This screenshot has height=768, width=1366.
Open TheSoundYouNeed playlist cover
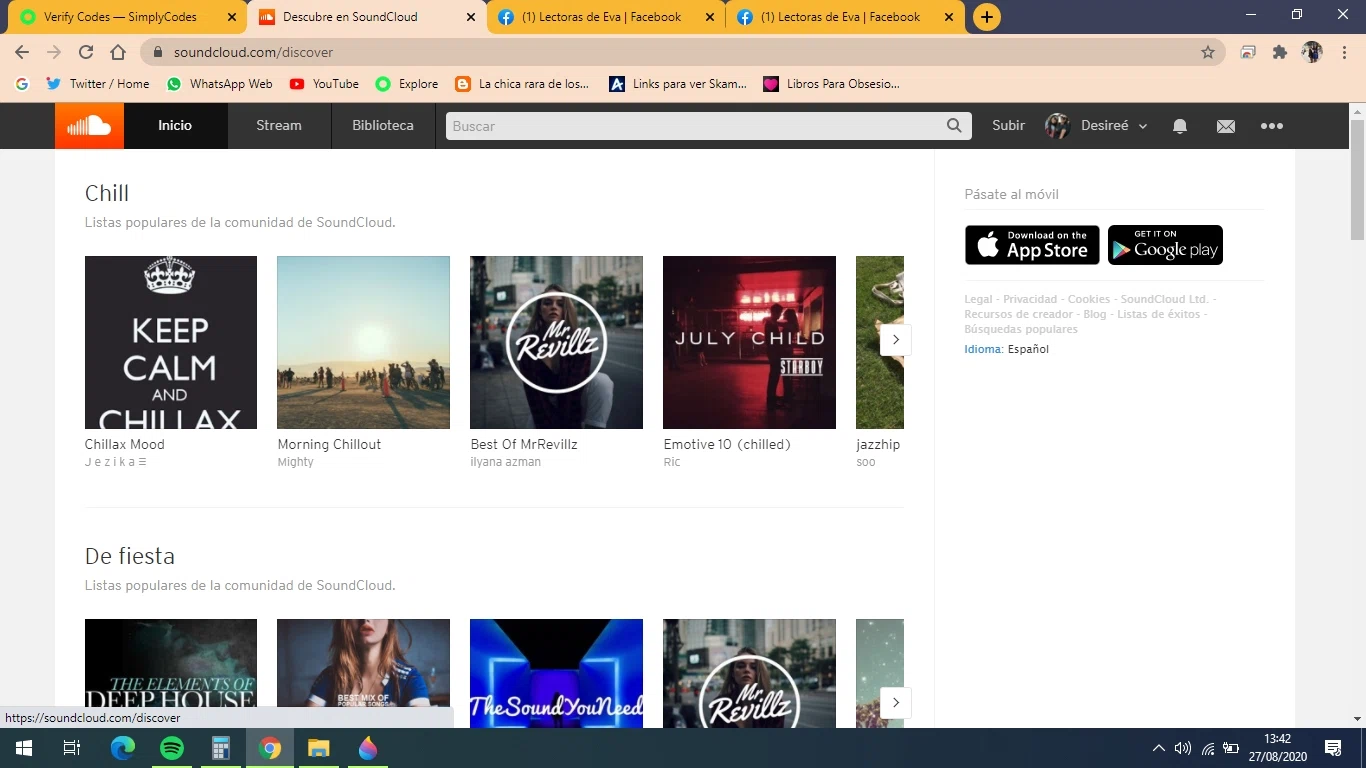pos(556,673)
